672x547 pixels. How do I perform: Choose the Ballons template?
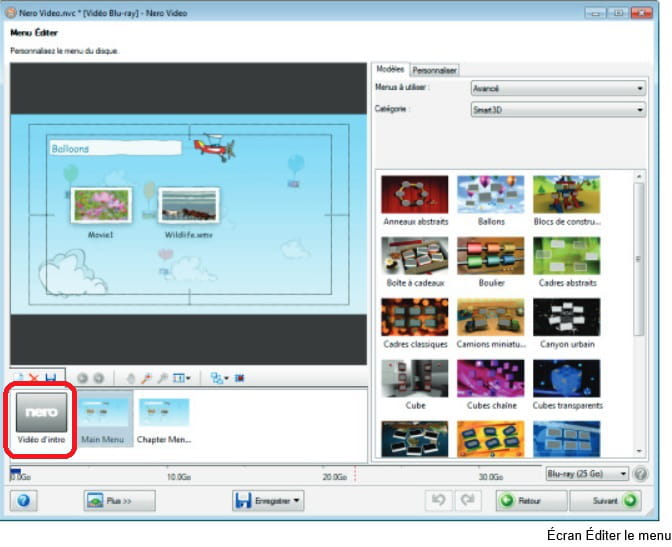pyautogui.click(x=491, y=200)
